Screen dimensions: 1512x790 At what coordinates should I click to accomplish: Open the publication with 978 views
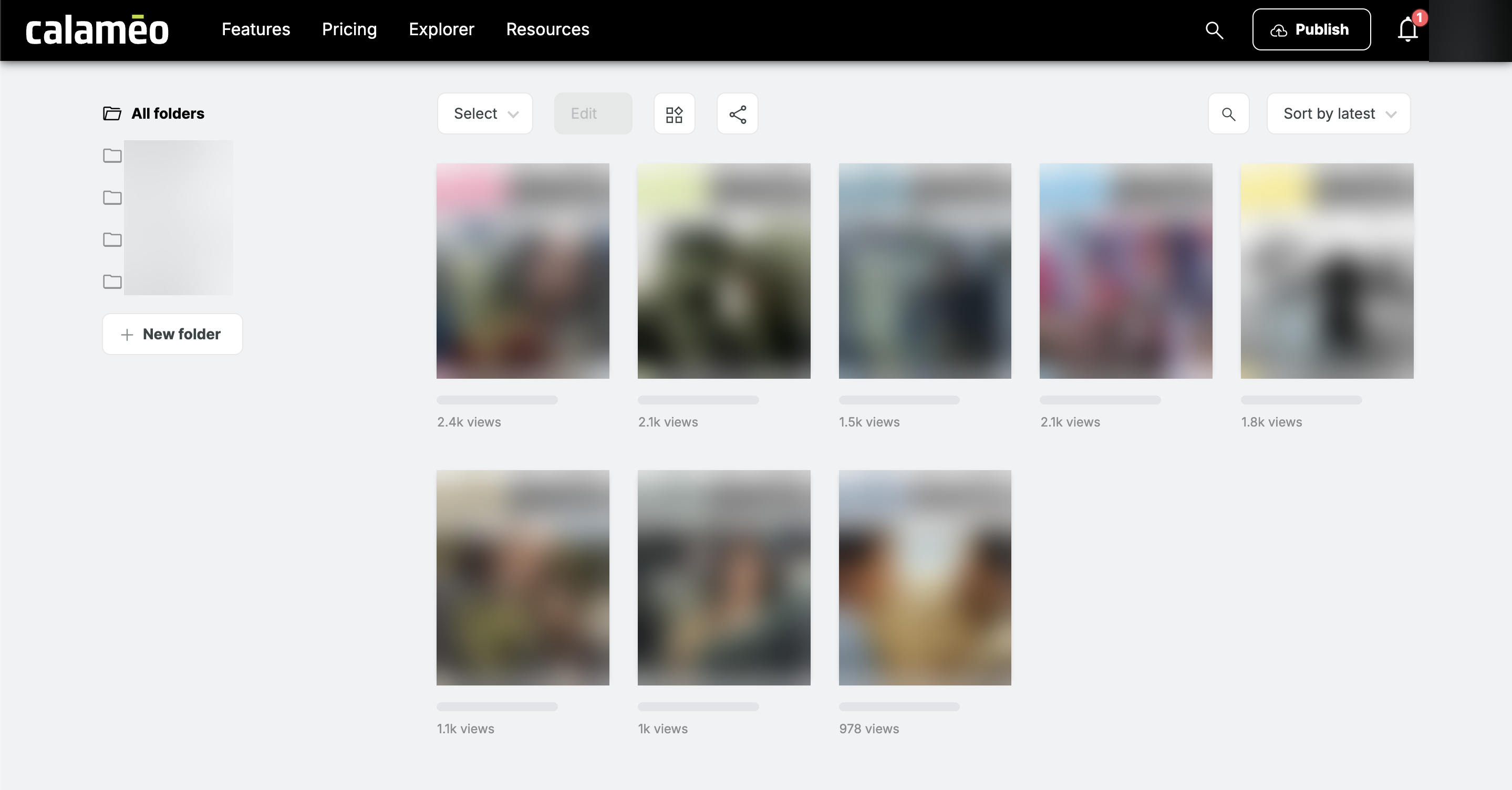[x=925, y=578]
